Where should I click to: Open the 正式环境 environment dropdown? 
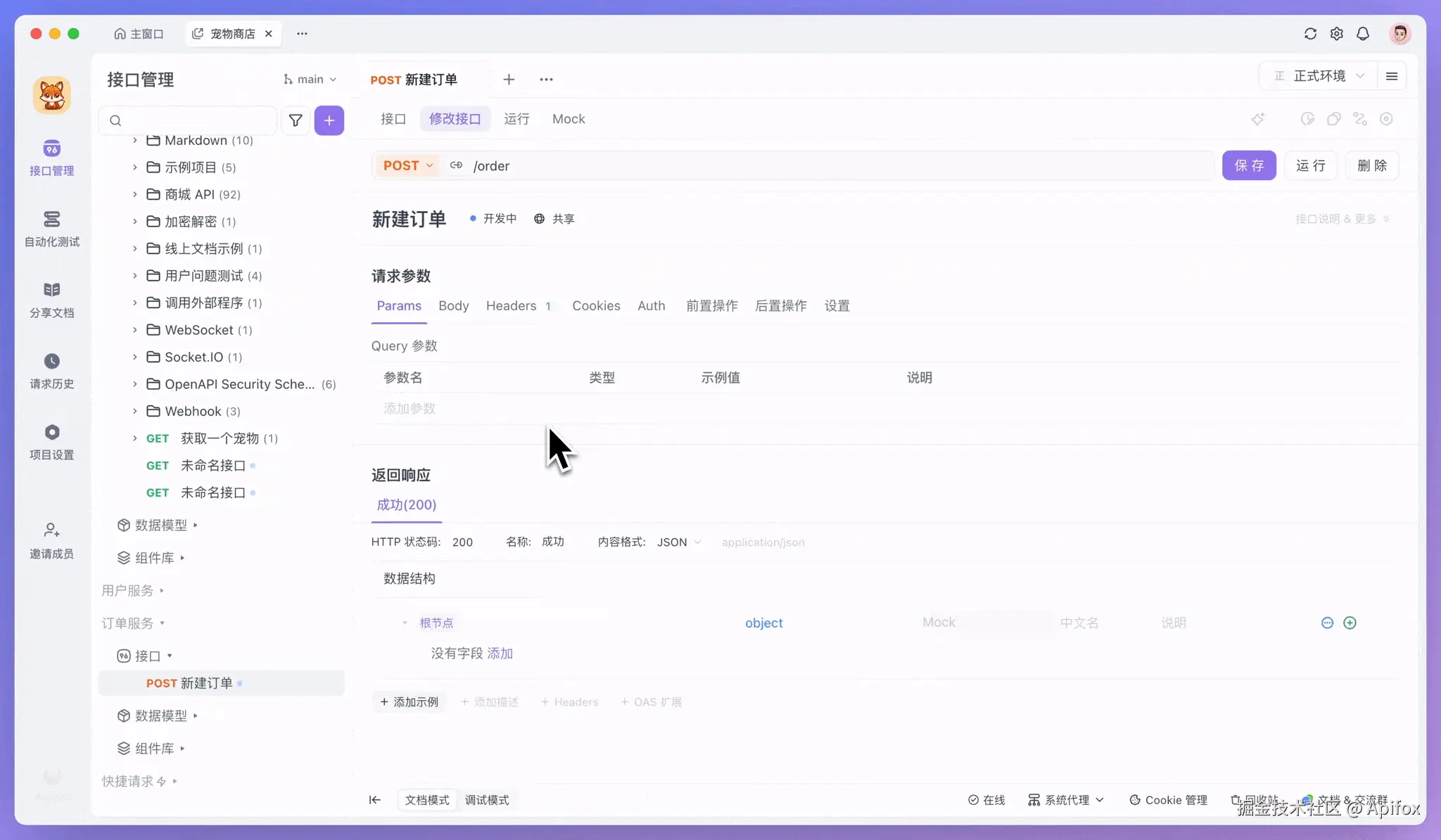click(1320, 76)
